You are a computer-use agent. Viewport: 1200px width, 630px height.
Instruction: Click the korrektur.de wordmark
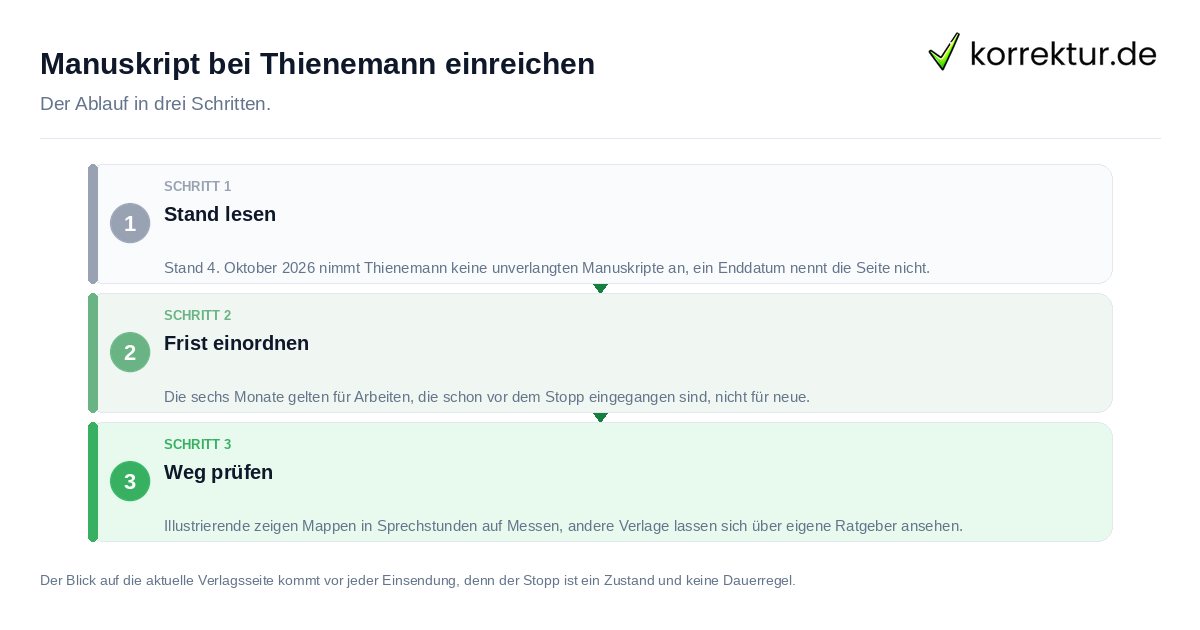[1064, 54]
